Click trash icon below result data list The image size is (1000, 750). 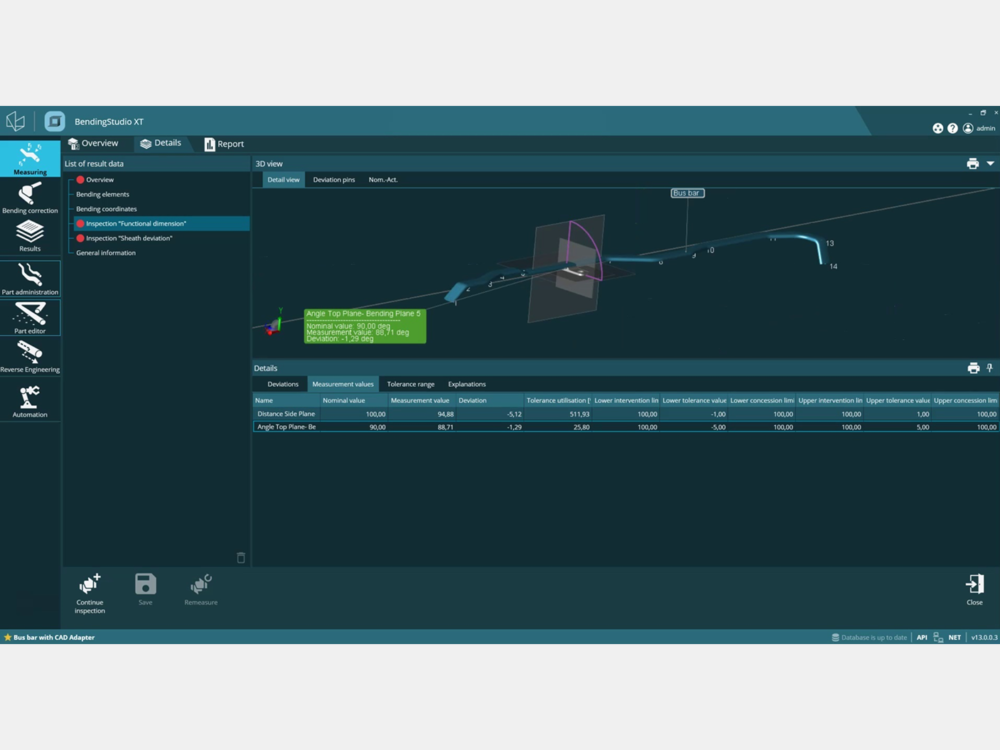241,558
